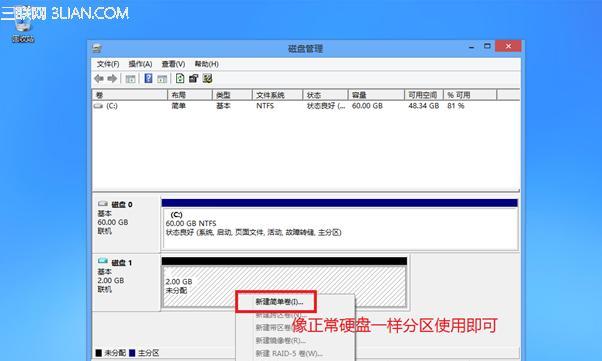Click the Forward arrow toolbar icon
602x361 pixels.
point(112,79)
